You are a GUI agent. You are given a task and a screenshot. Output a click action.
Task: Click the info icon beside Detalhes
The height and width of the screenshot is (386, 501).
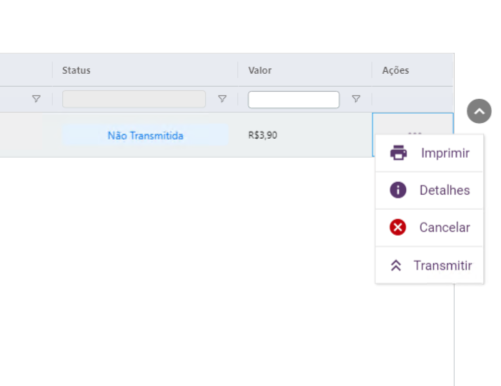pos(398,190)
